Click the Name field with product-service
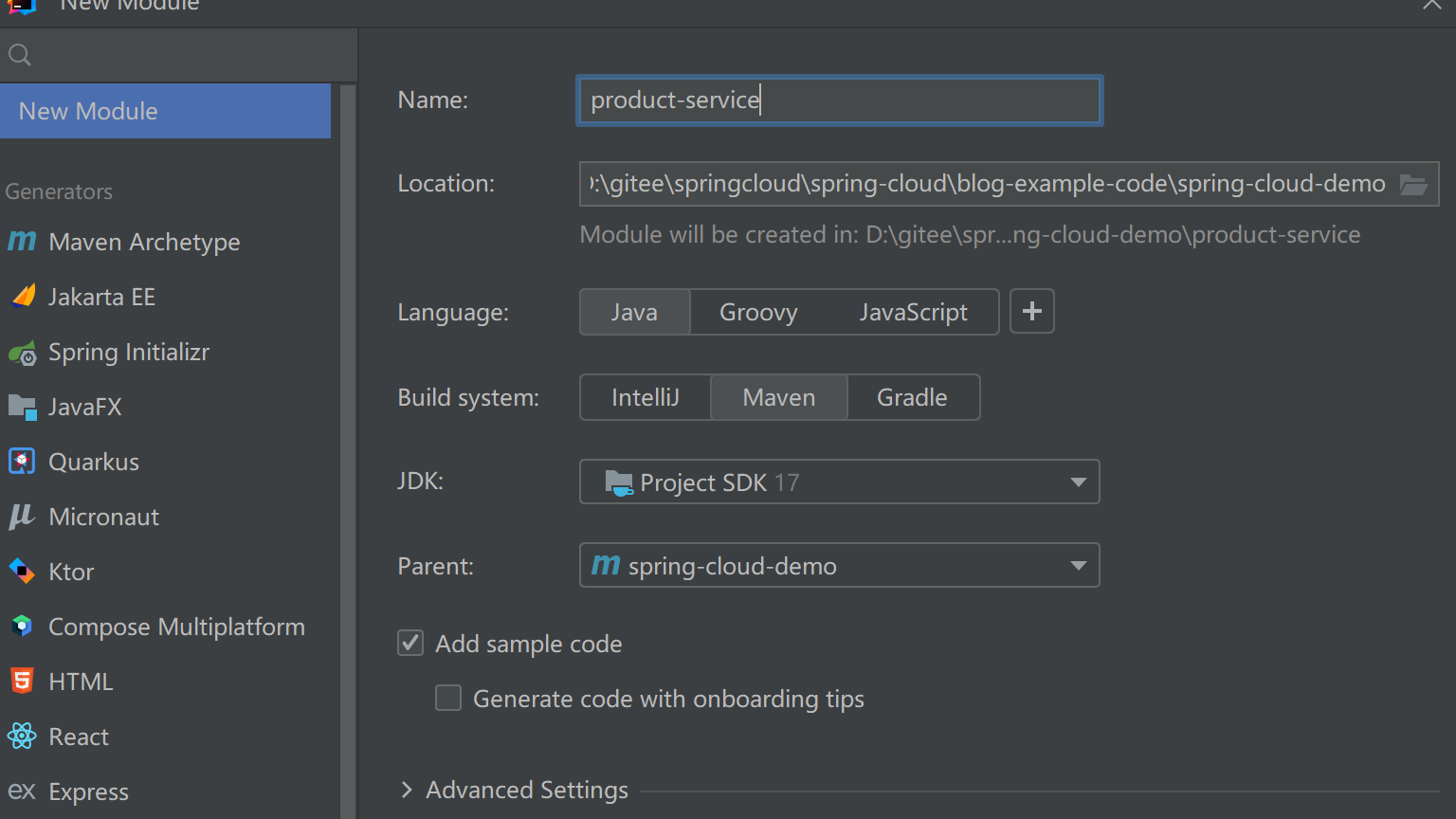1456x819 pixels. point(840,100)
